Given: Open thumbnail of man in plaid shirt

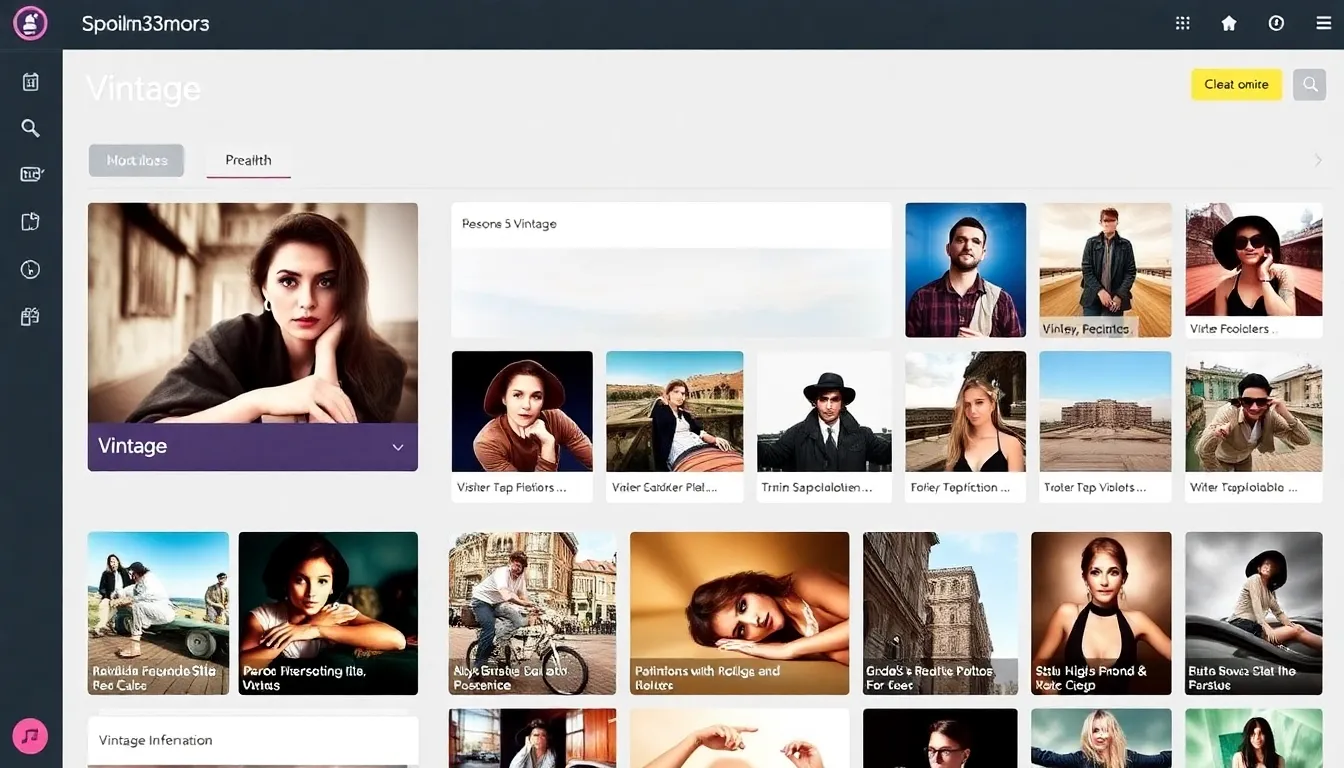Looking at the screenshot, I should 965,270.
